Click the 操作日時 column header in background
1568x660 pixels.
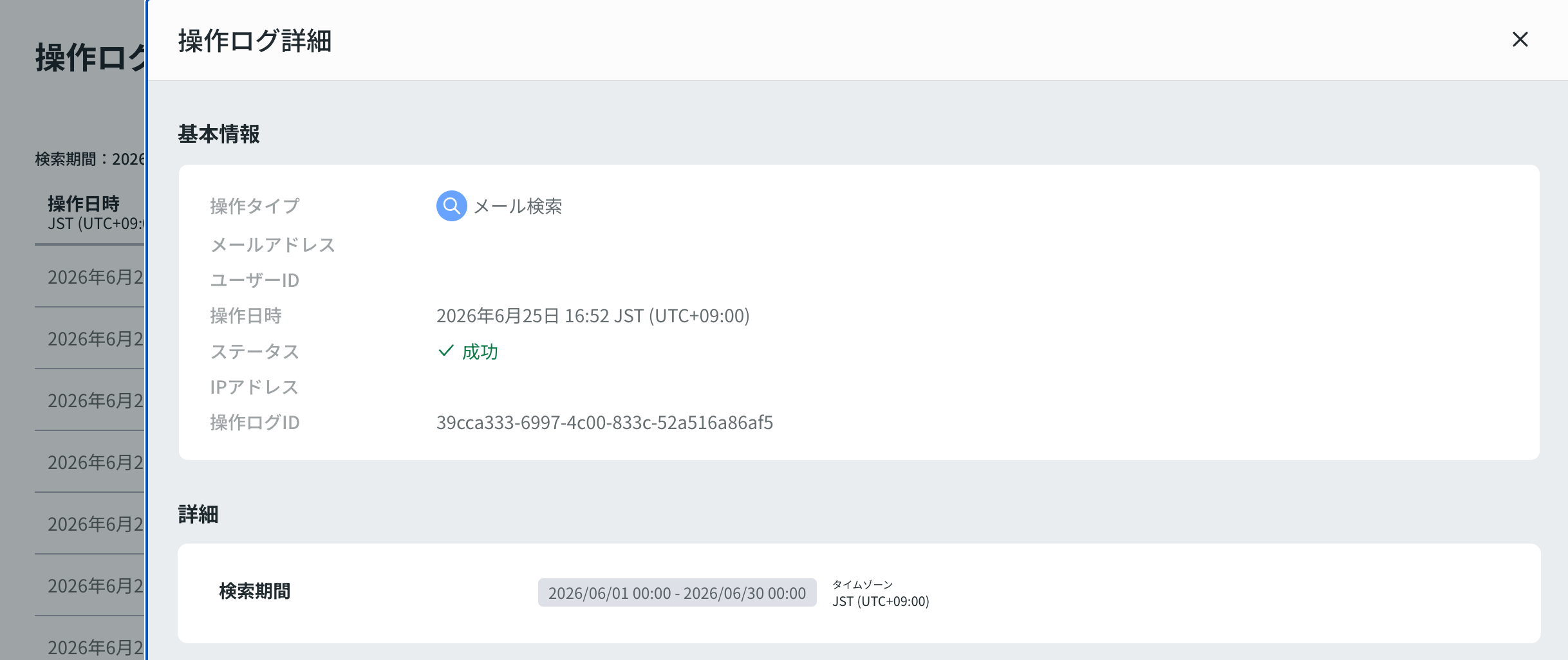tap(89, 213)
